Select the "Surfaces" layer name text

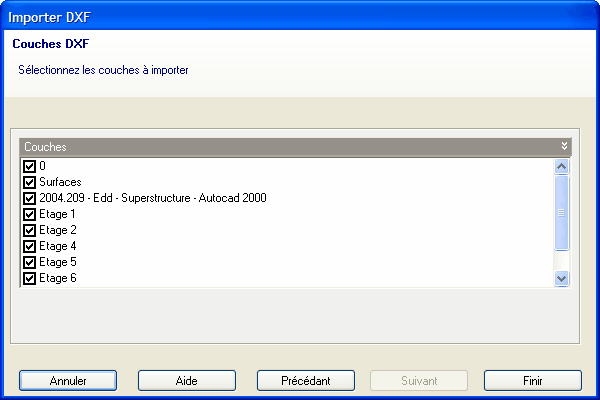coord(60,182)
